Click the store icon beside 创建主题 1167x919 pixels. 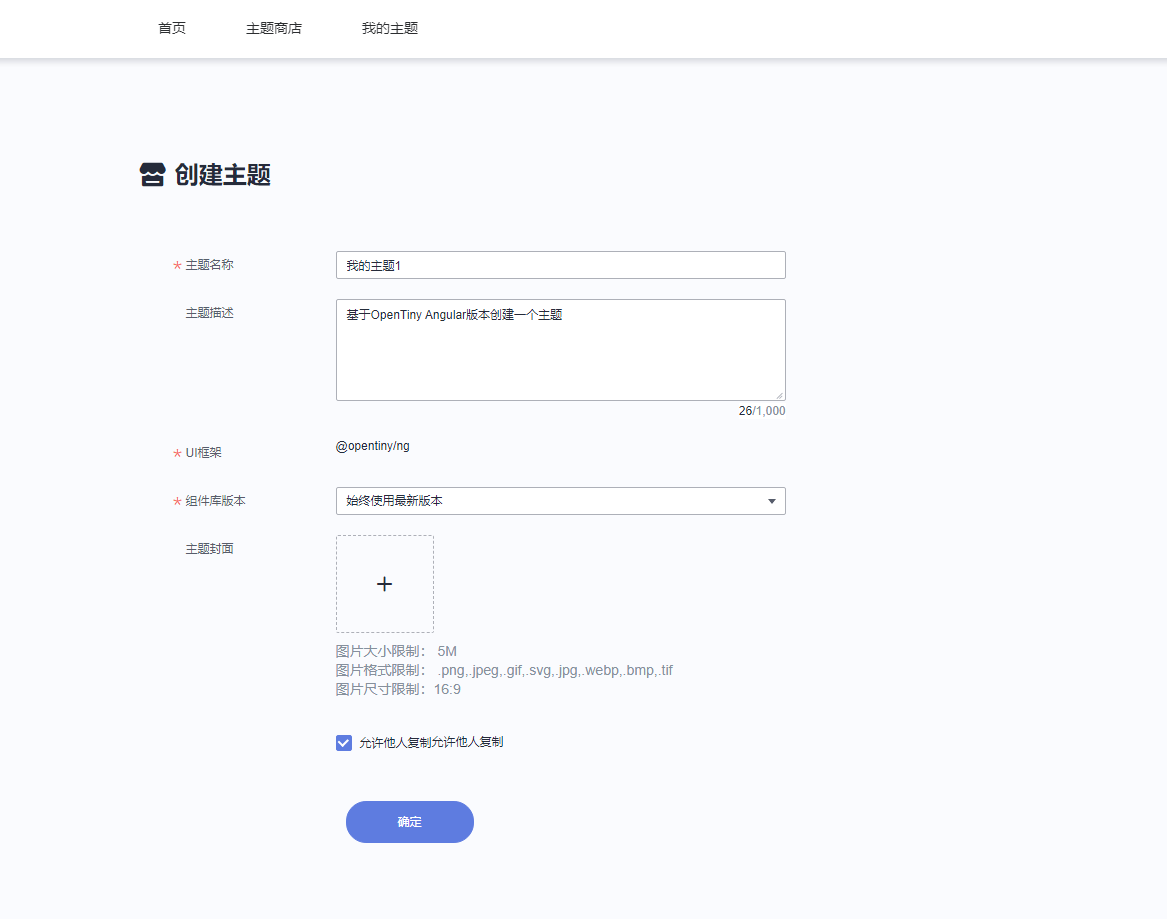(151, 176)
